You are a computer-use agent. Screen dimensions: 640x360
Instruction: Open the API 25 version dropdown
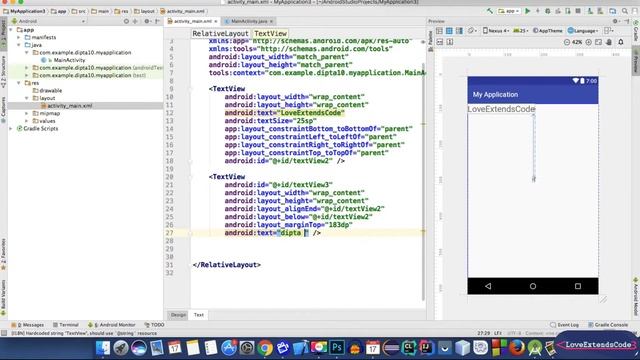[520, 31]
